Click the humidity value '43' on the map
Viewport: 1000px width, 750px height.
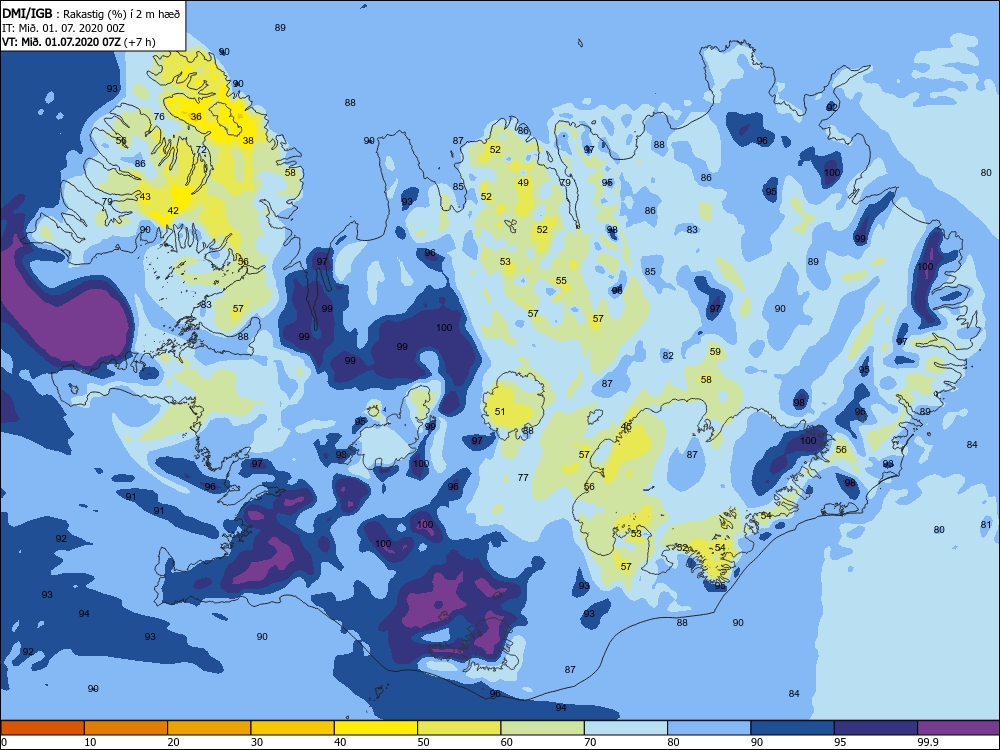[145, 196]
